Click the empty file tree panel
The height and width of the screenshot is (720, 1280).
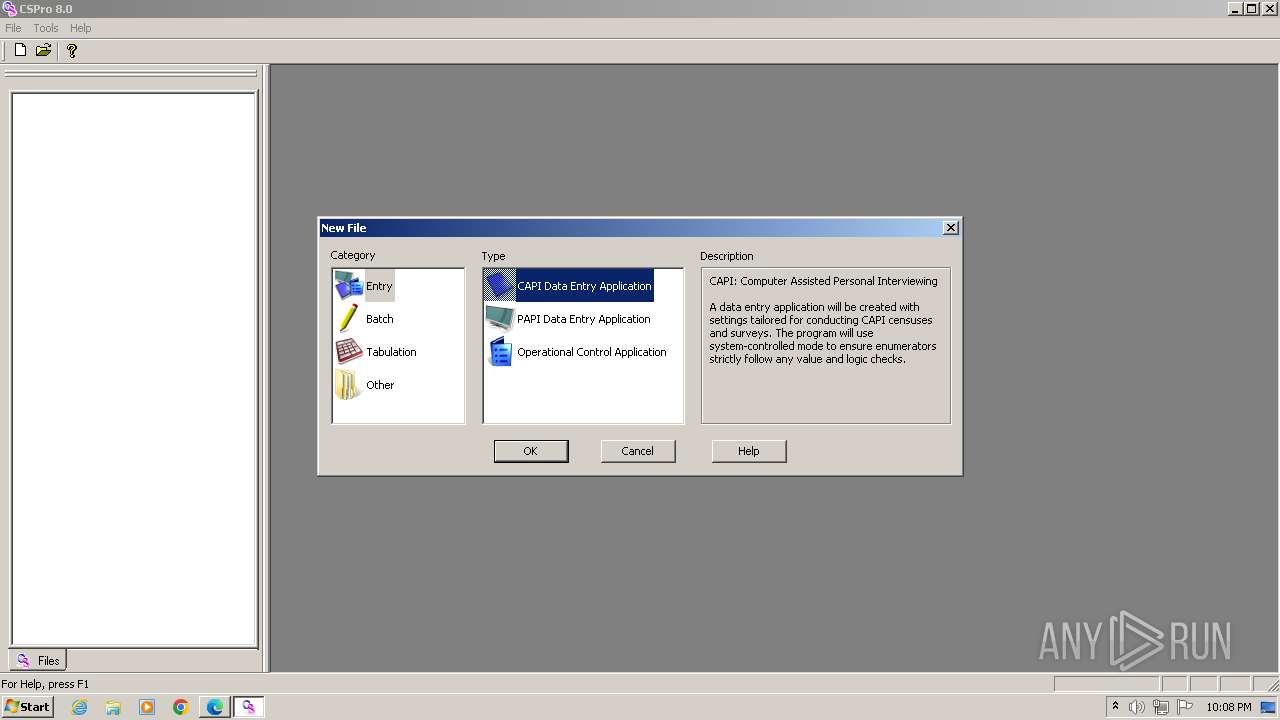click(134, 369)
